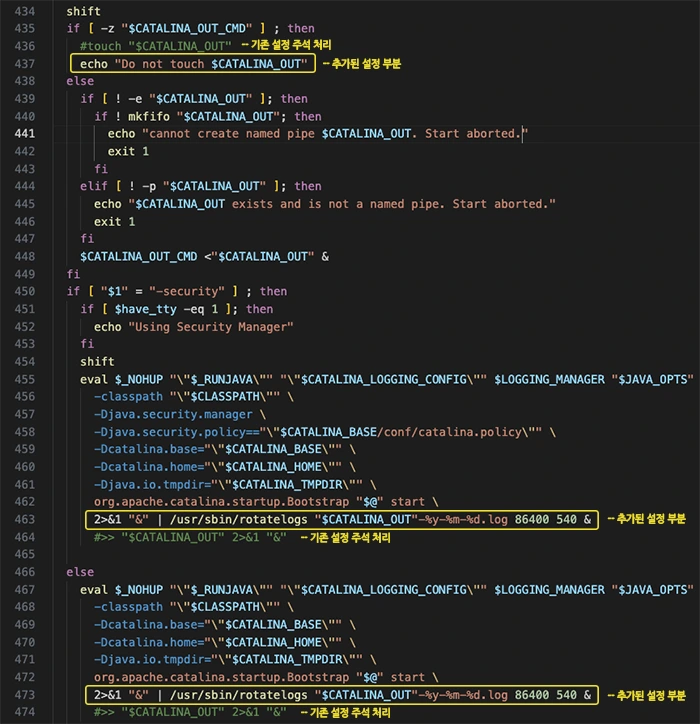Image resolution: width=700 pixels, height=724 pixels.
Task: Click '$CATALINA_TMPDIR' on line 471
Action: 287,660
